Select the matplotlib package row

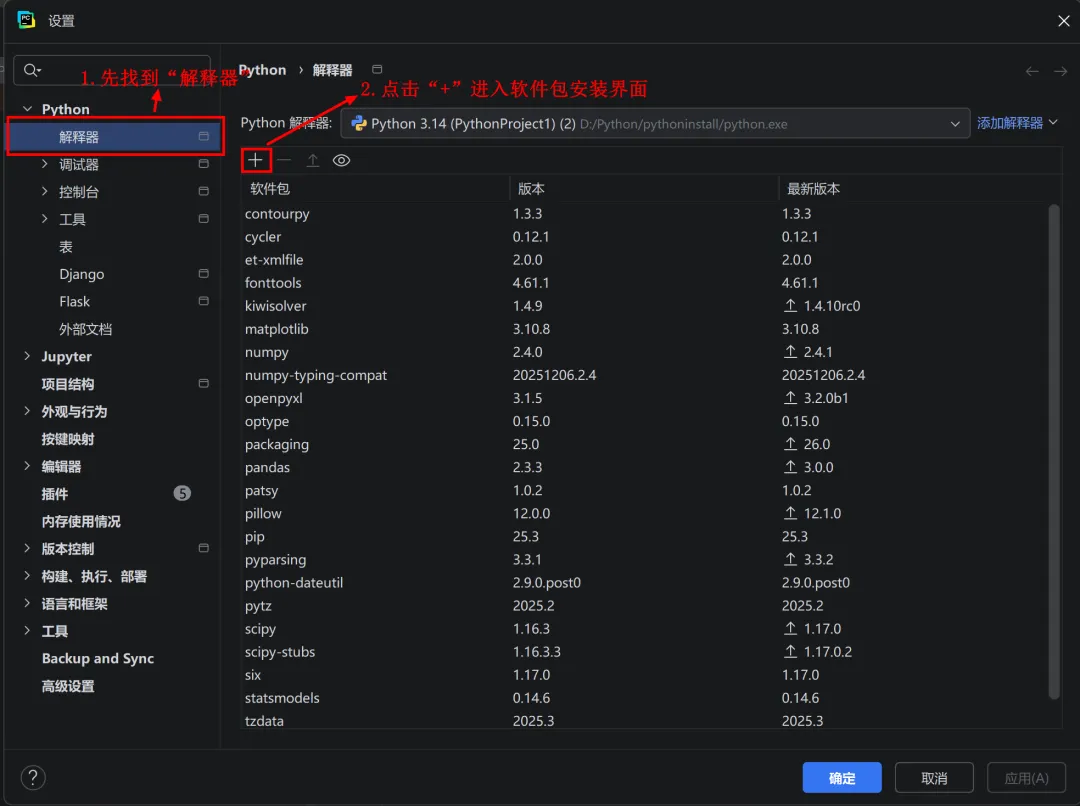pos(645,329)
